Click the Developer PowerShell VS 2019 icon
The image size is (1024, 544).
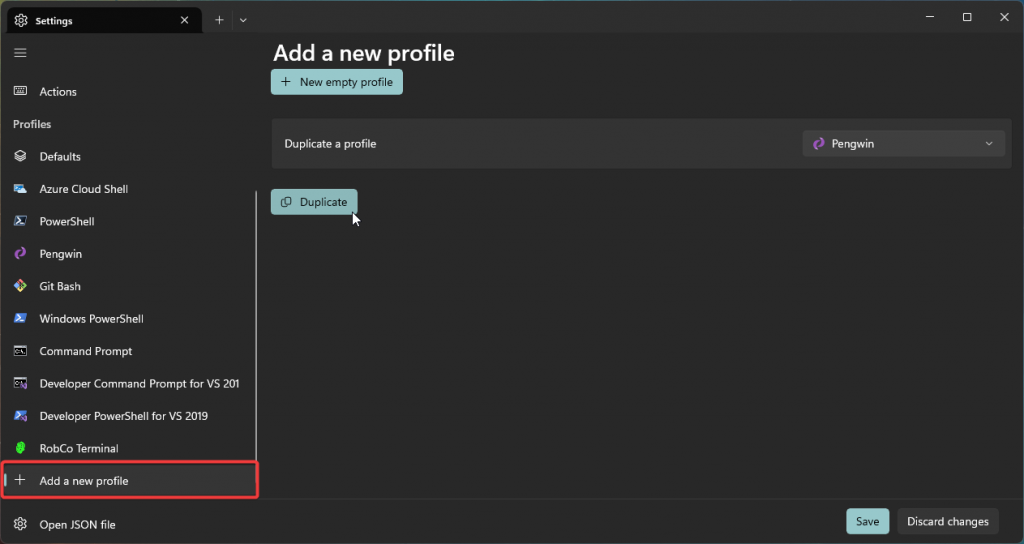pos(20,416)
